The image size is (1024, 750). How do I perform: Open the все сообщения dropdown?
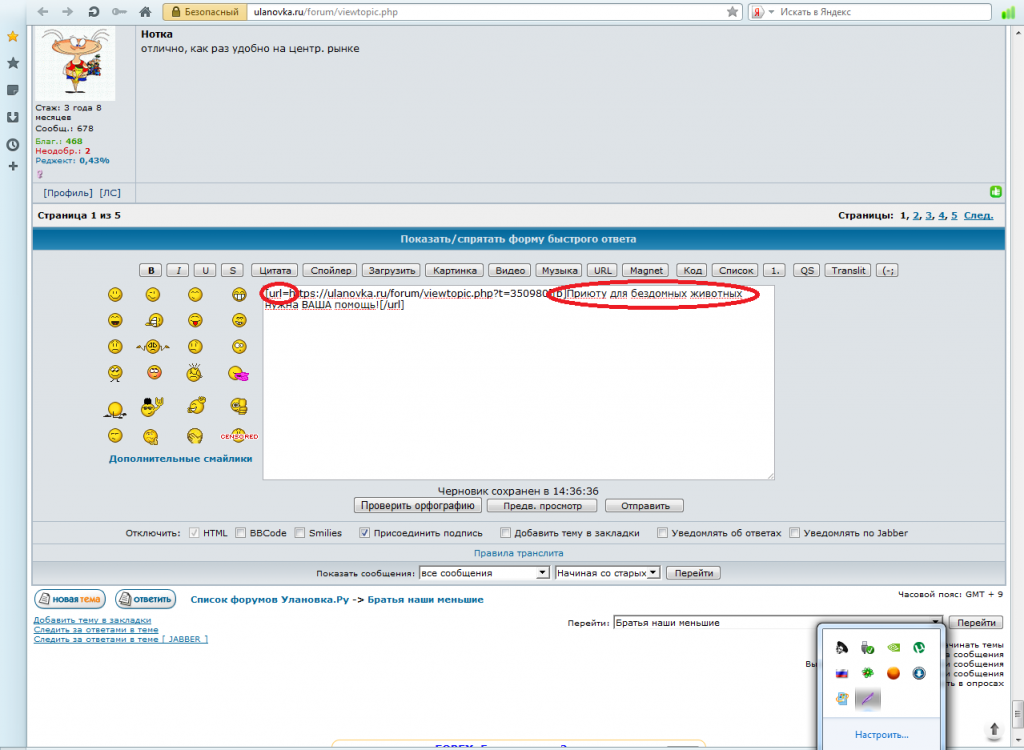(484, 573)
